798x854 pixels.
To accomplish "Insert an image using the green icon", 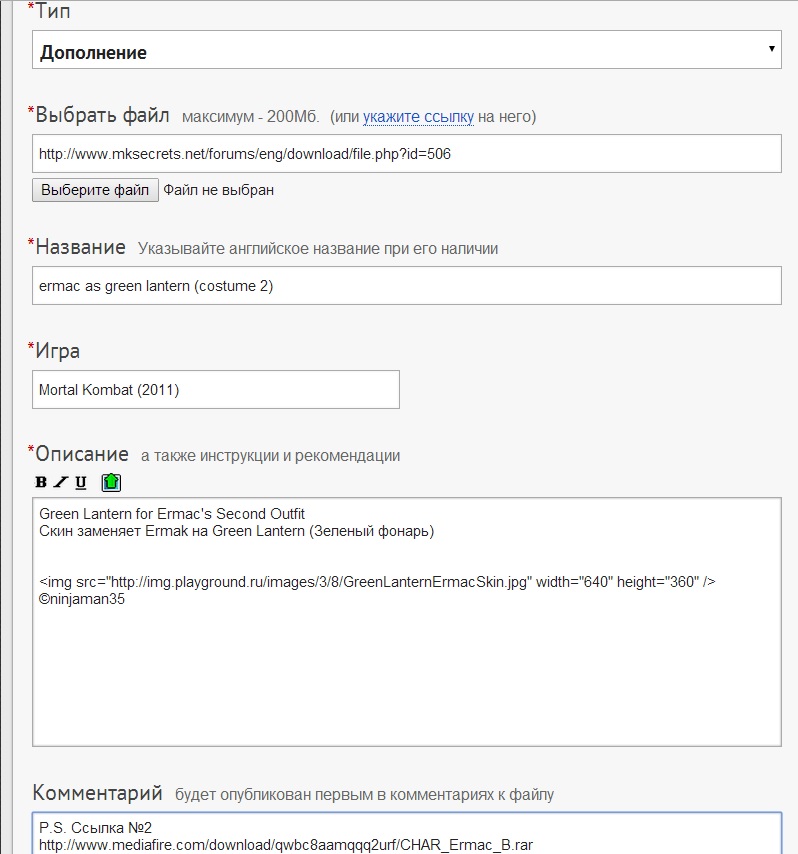I will tap(111, 482).
